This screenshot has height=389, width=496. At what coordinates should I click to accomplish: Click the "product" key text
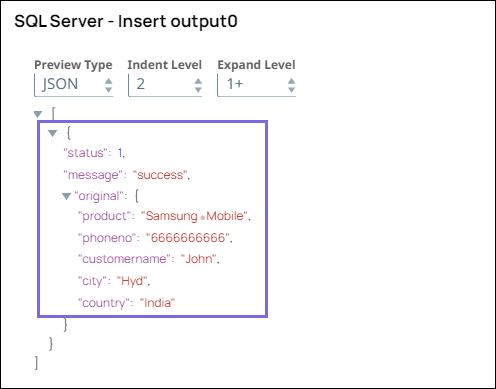(104, 216)
